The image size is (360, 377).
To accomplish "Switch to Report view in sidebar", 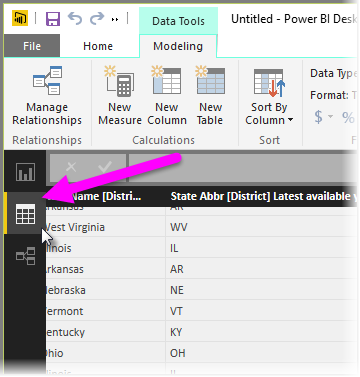I will click(25, 172).
